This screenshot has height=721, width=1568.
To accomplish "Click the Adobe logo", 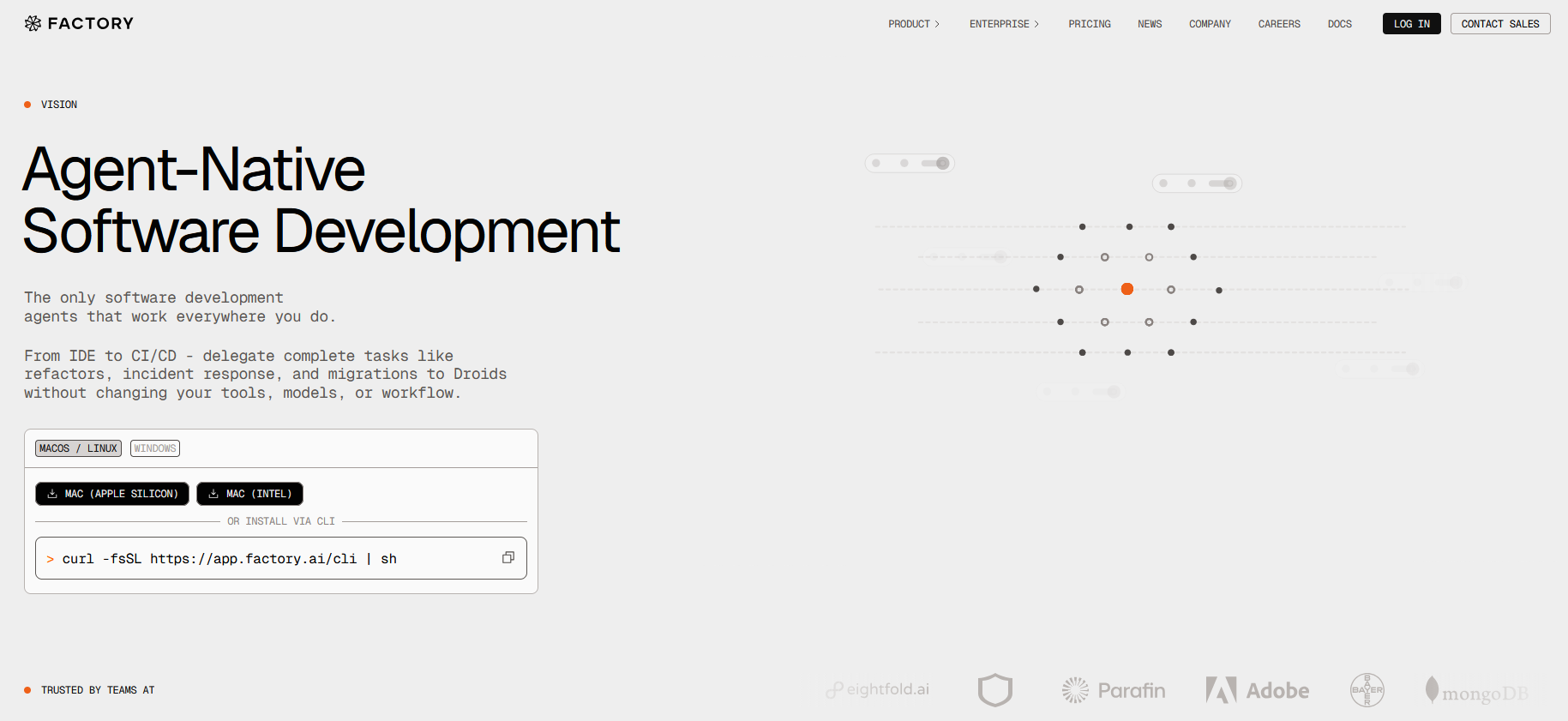I will coord(1257,690).
